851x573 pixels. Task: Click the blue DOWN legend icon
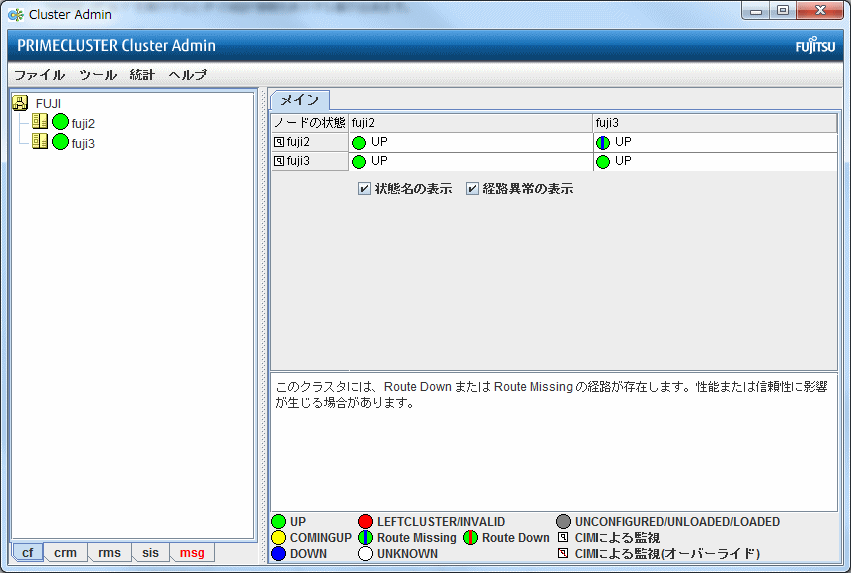pyautogui.click(x=278, y=553)
